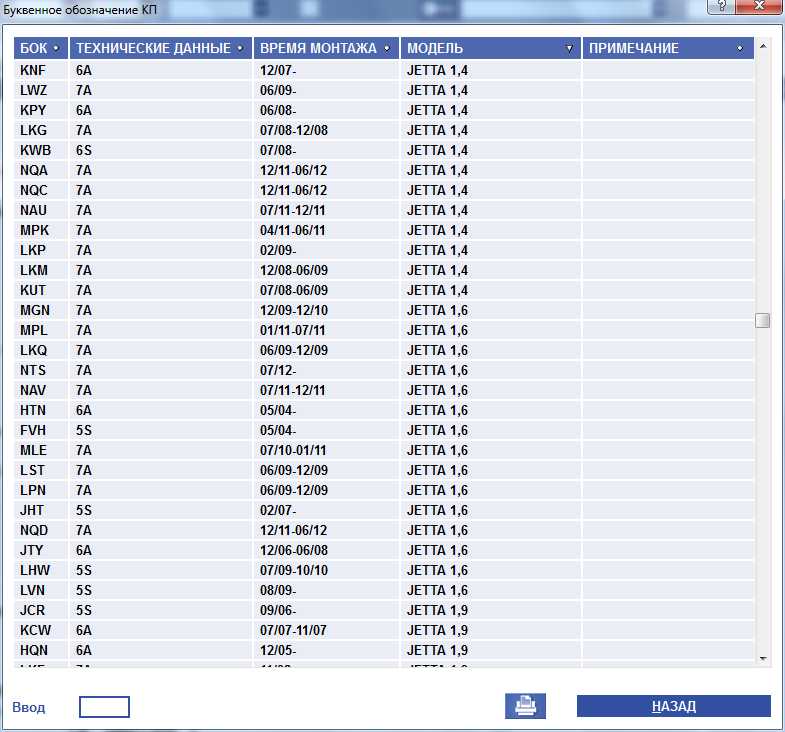Screen dimensions: 785x732
Task: Focus the Ввод input field
Action: click(104, 707)
